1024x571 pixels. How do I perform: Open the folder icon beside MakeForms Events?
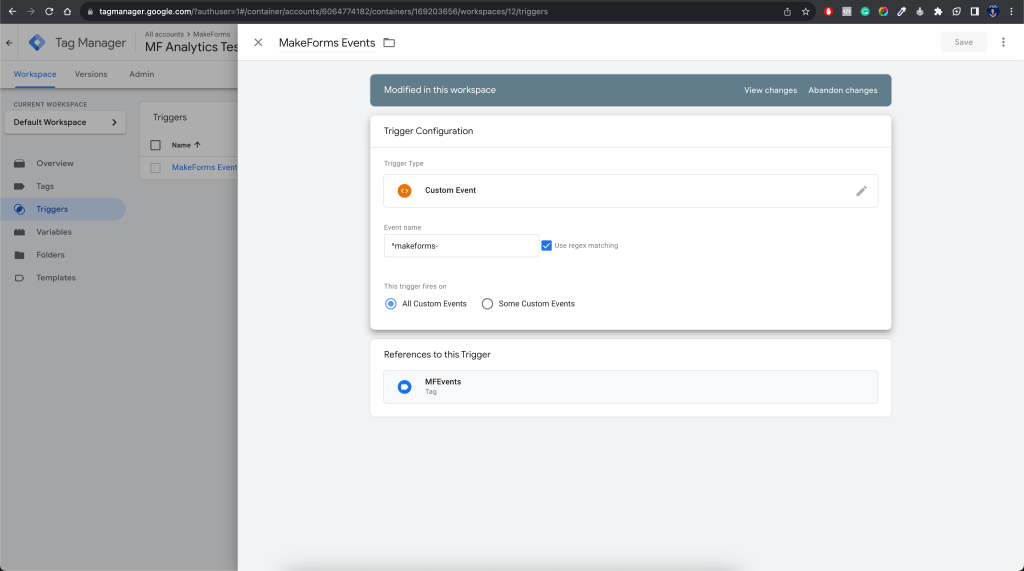[389, 42]
